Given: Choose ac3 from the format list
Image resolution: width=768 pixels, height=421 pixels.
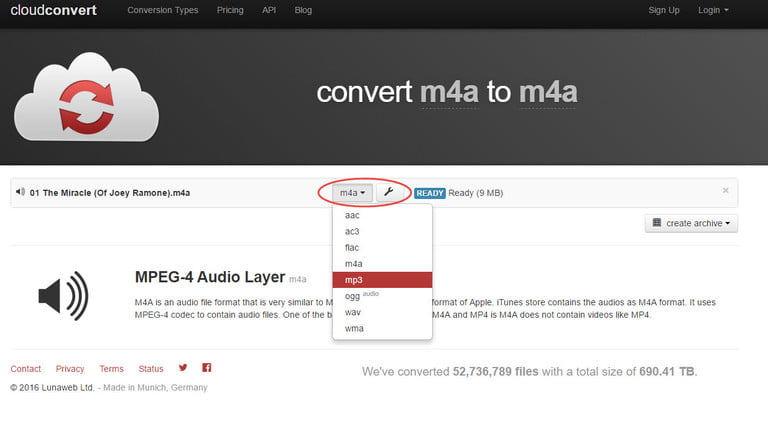Looking at the screenshot, I should click(382, 232).
